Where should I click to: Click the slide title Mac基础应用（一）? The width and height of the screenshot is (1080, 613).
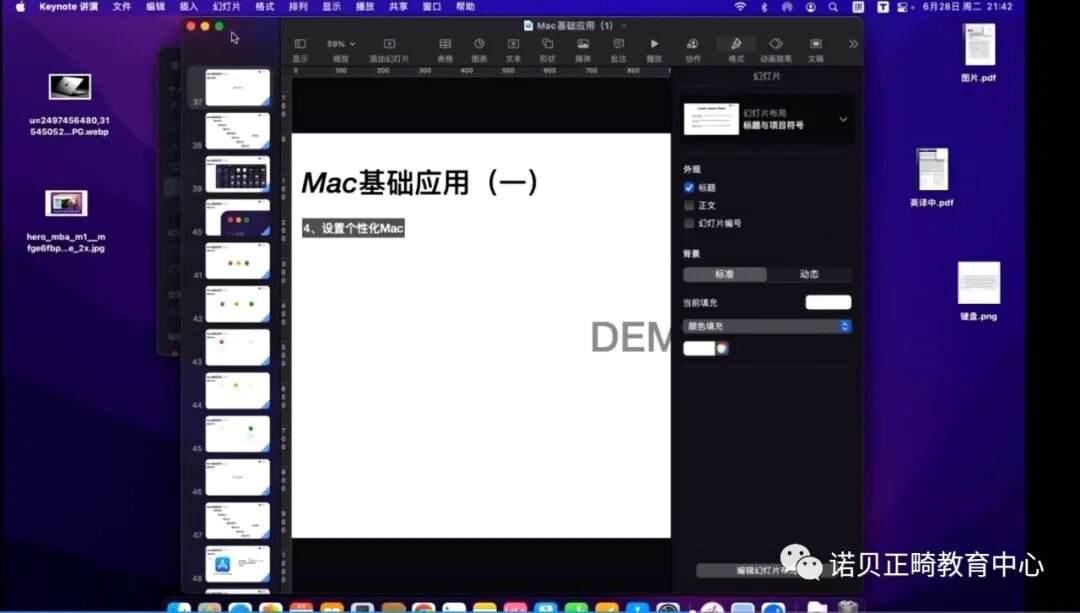tap(419, 183)
